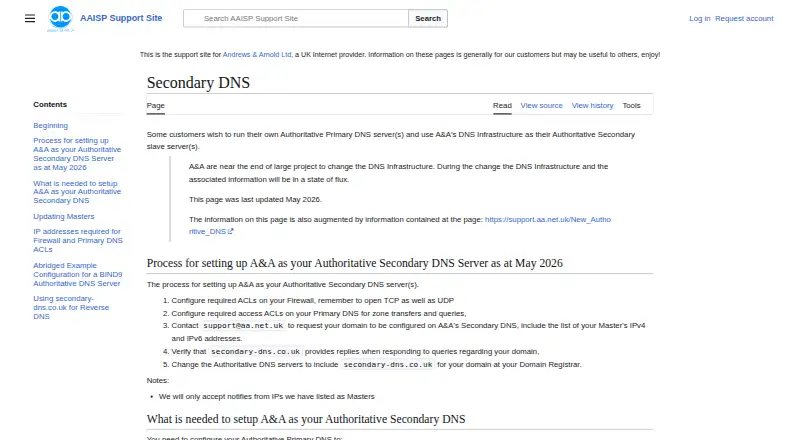Open the hamburger main menu
This screenshot has height=440, width=800.
tap(30, 18)
